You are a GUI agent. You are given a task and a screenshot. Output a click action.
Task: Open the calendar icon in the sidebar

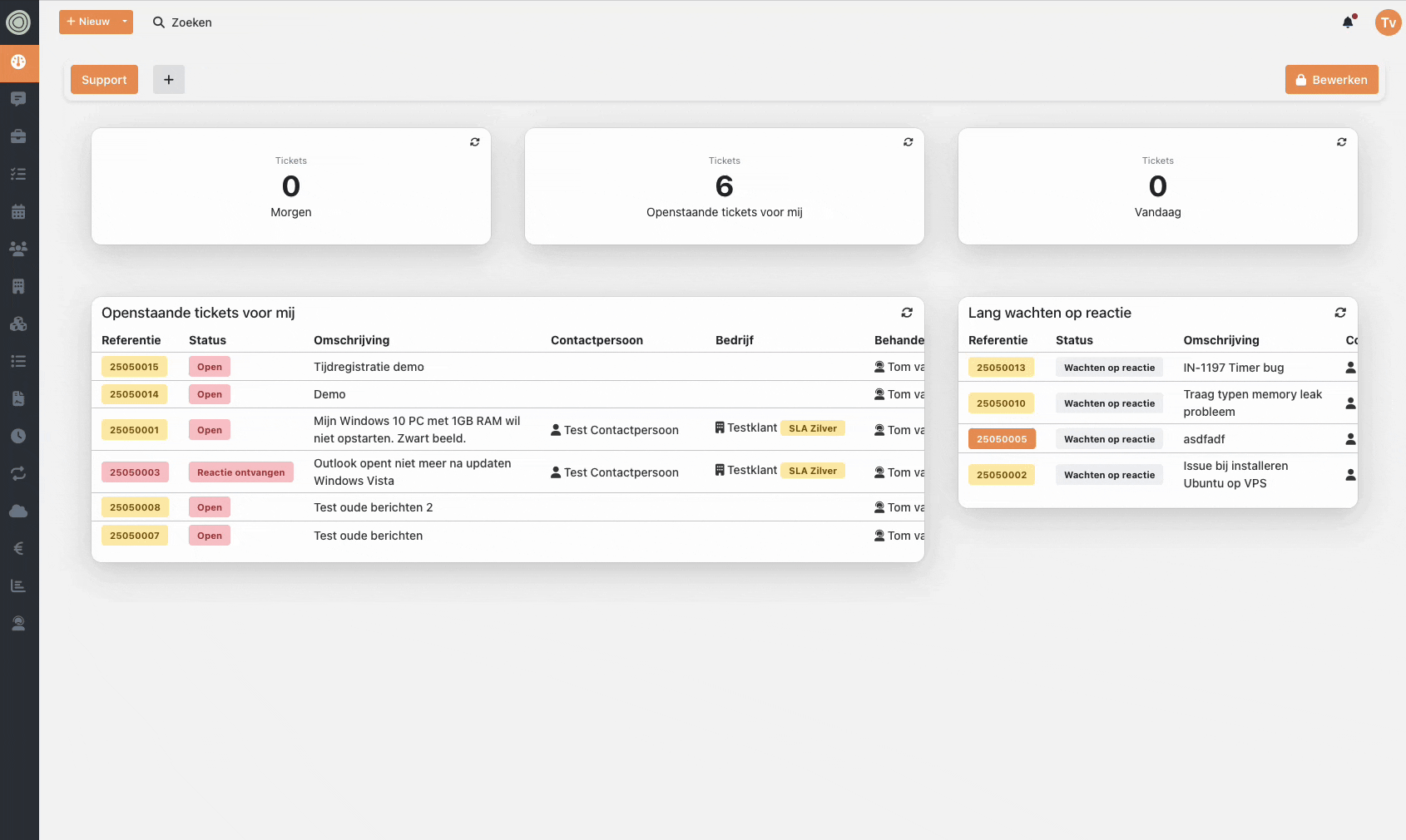tap(18, 211)
